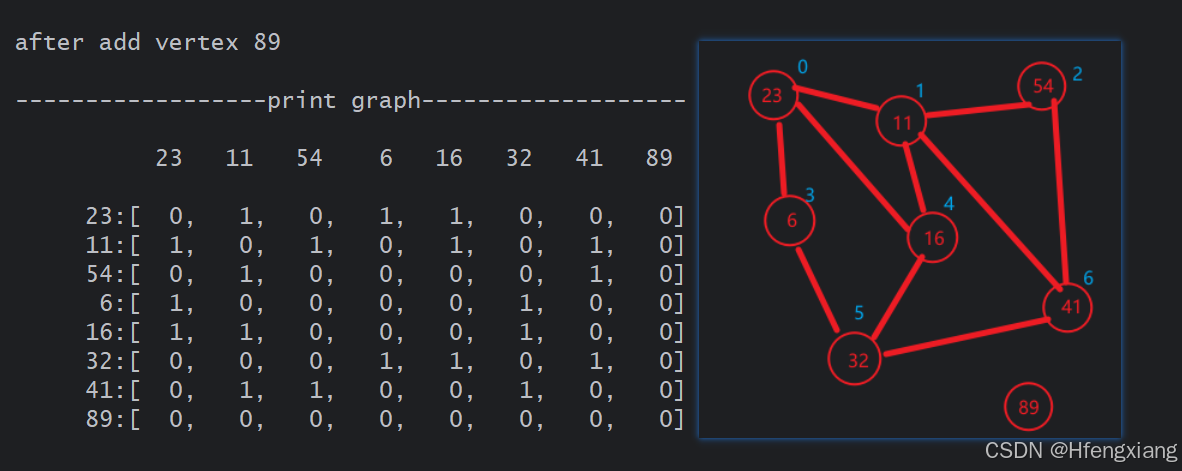
Task: Click column header 89 in the matrix
Action: (658, 158)
